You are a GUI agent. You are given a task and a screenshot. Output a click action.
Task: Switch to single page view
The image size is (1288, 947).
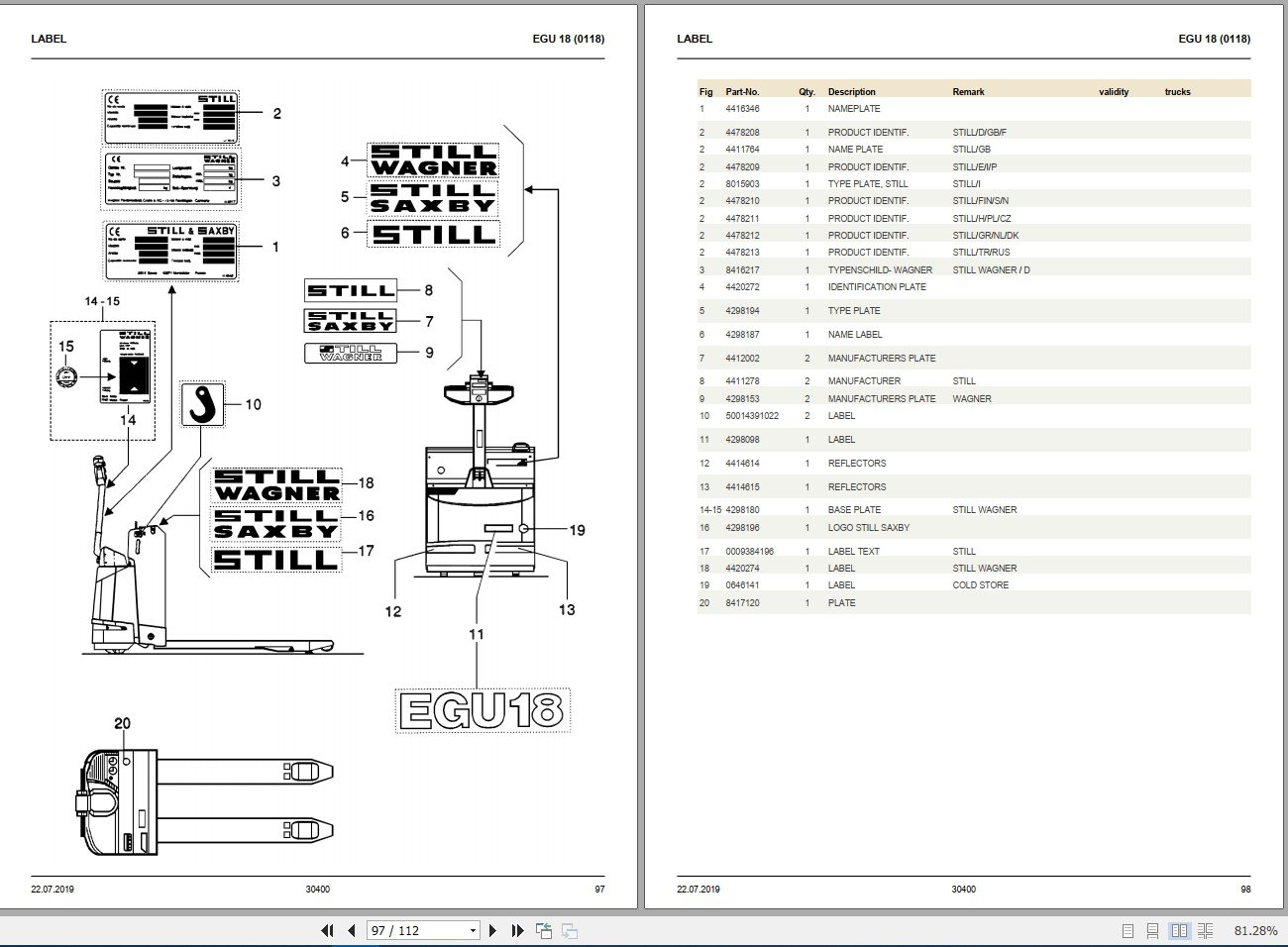tap(1127, 931)
